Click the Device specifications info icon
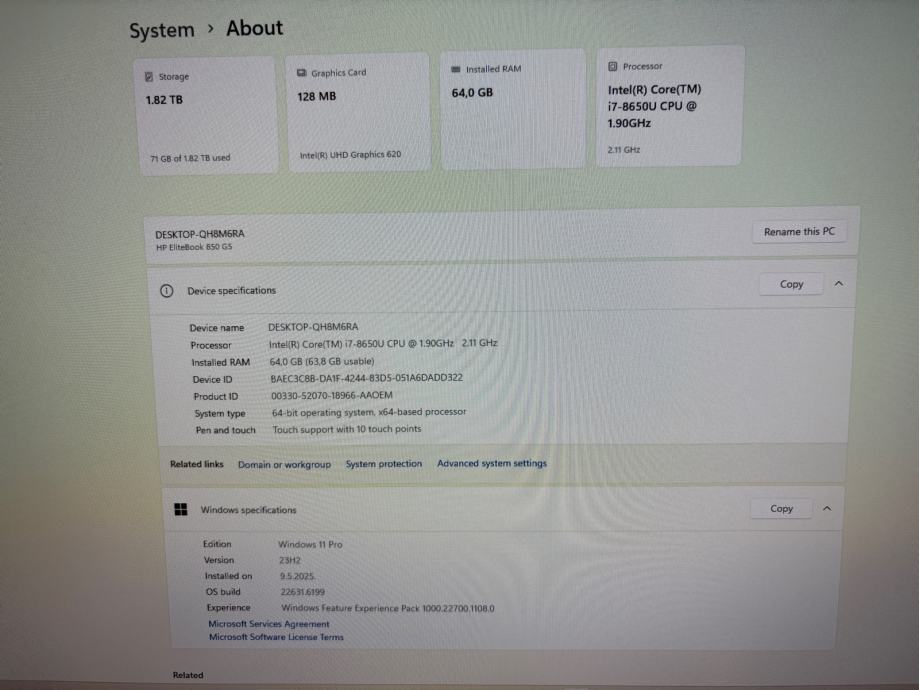This screenshot has height=690, width=919. (166, 291)
